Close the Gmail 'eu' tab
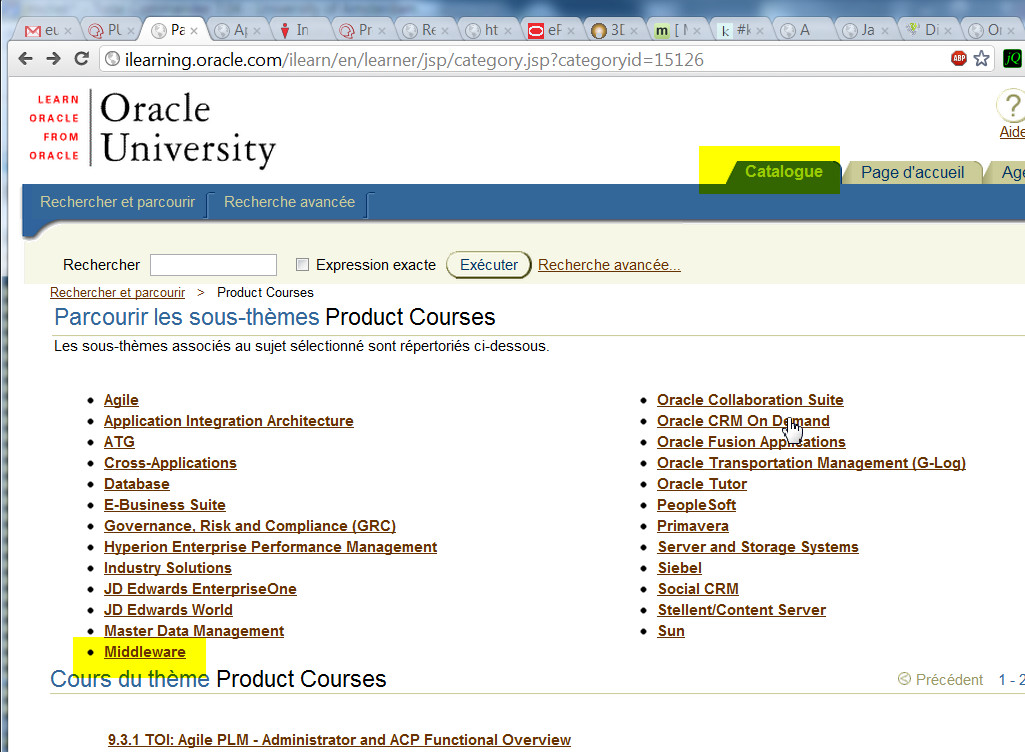Viewport: 1025px width, 752px height. [68, 31]
